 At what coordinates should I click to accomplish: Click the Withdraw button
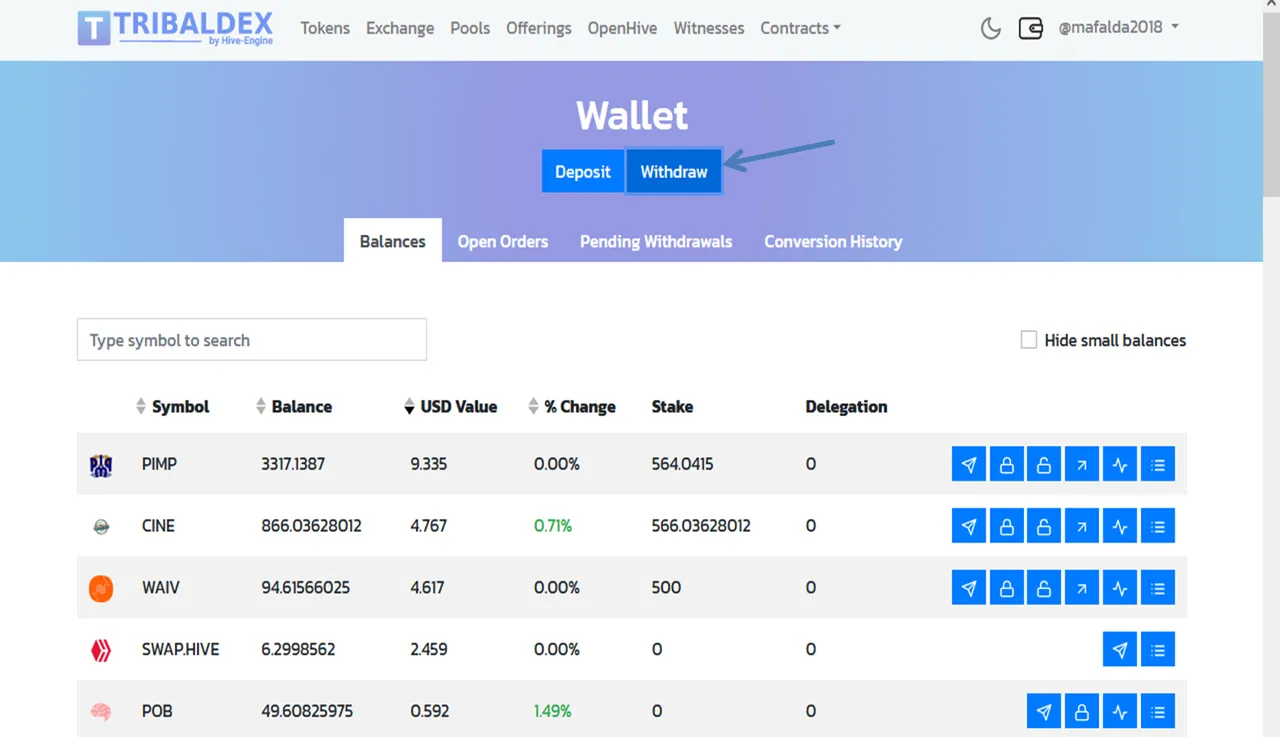coord(674,172)
